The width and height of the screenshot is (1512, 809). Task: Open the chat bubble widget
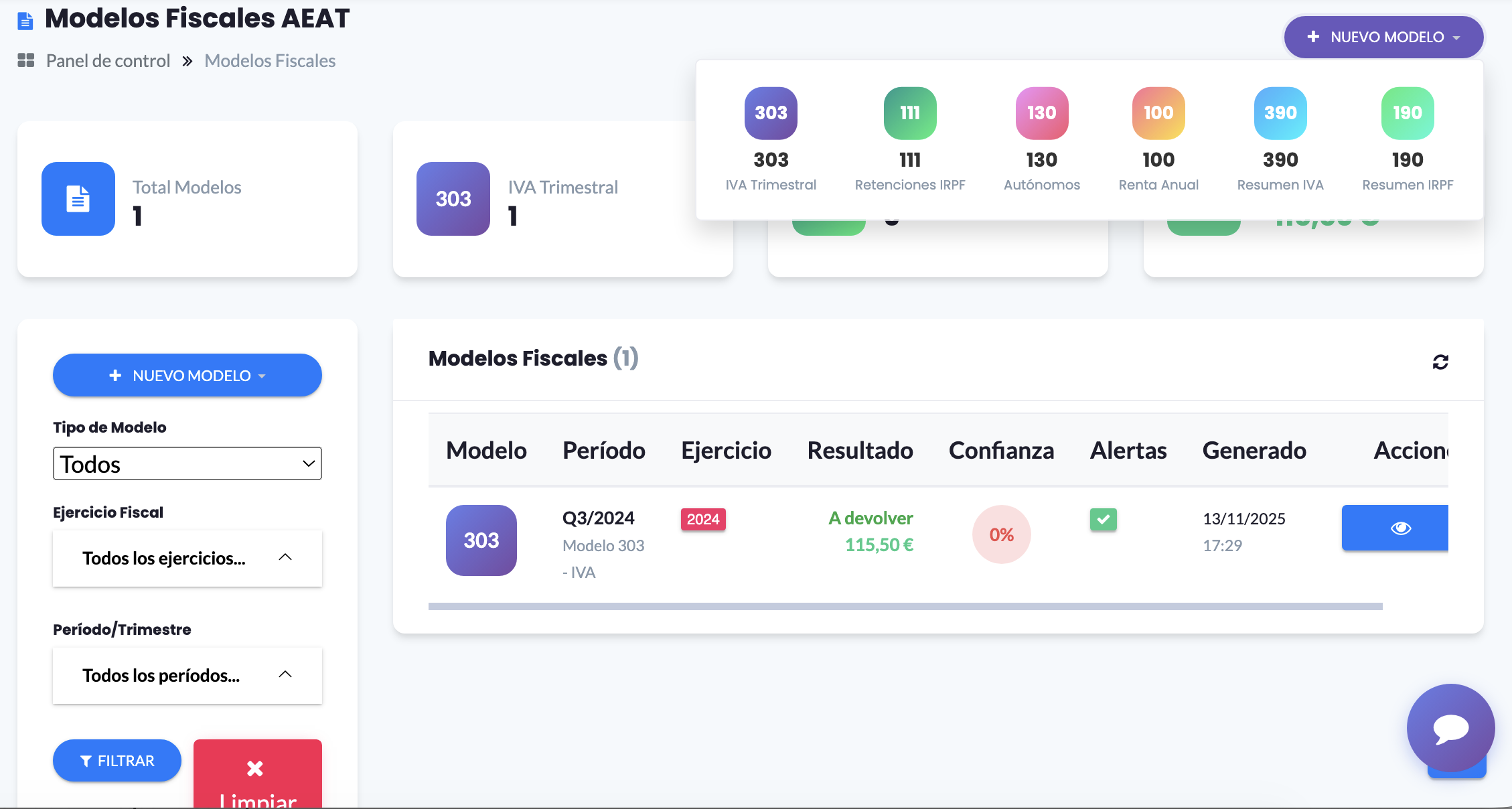coord(1450,728)
